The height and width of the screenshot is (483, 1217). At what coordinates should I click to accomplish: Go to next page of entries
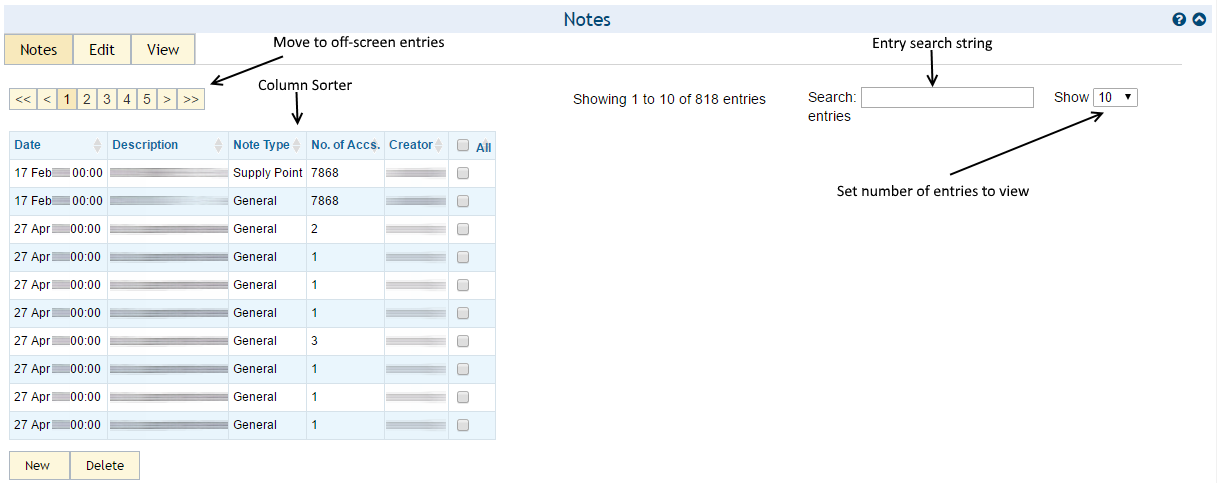[x=167, y=99]
